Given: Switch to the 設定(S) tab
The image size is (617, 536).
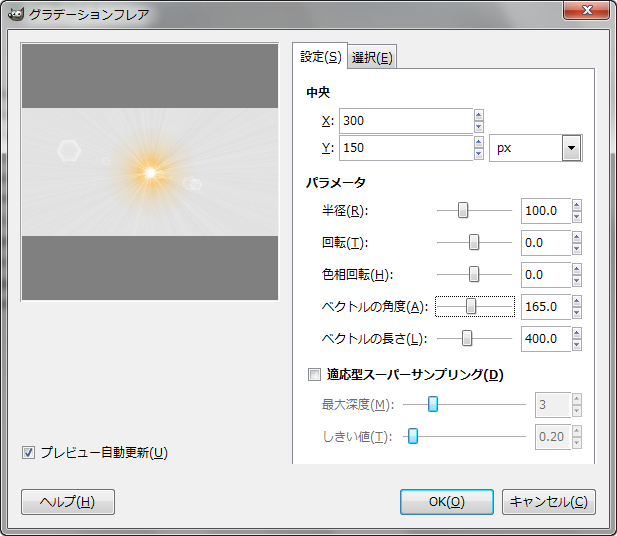Looking at the screenshot, I should (320, 57).
